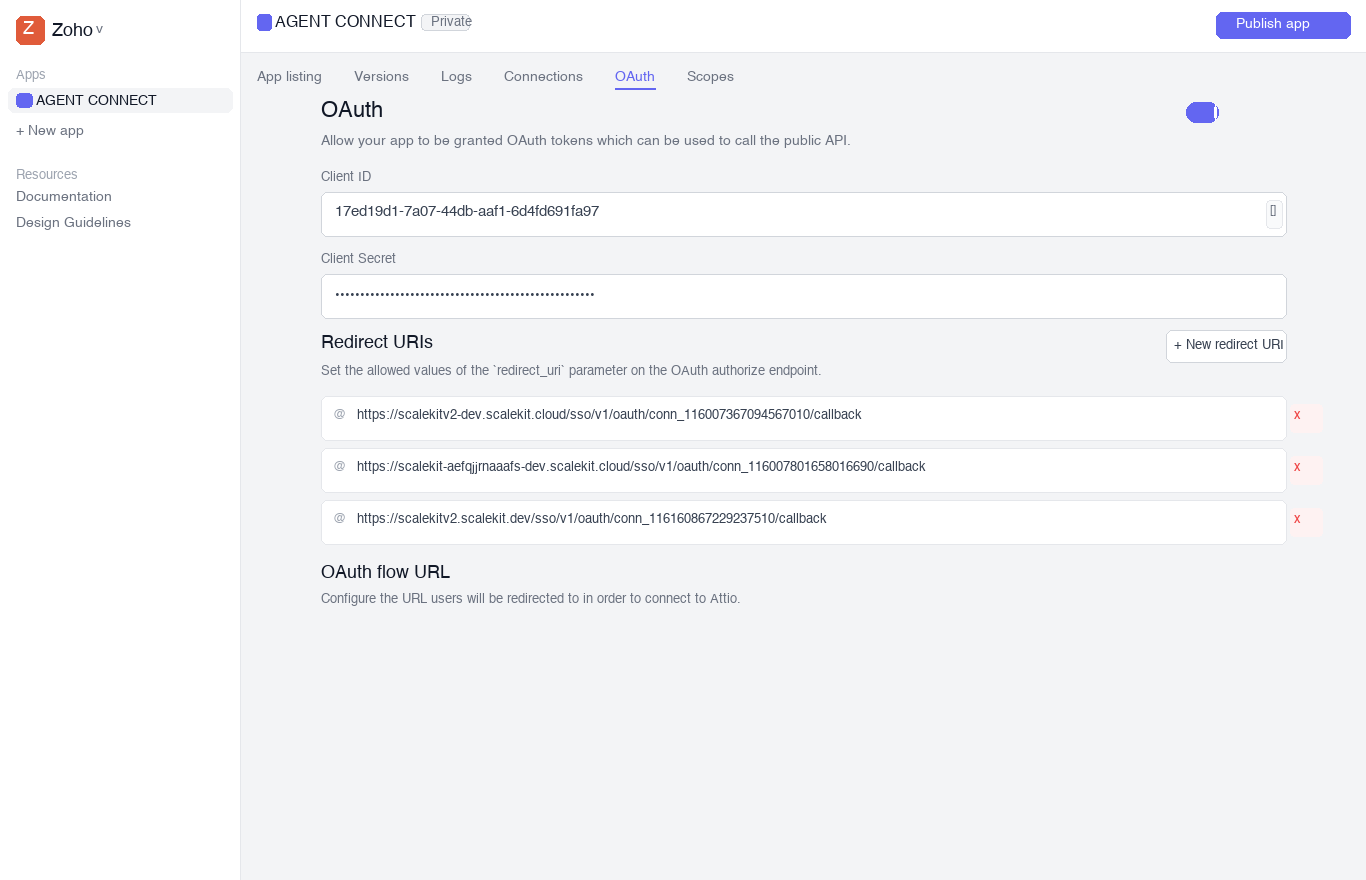Open the Design Guidelines link
Image resolution: width=1366 pixels, height=880 pixels.
[73, 222]
